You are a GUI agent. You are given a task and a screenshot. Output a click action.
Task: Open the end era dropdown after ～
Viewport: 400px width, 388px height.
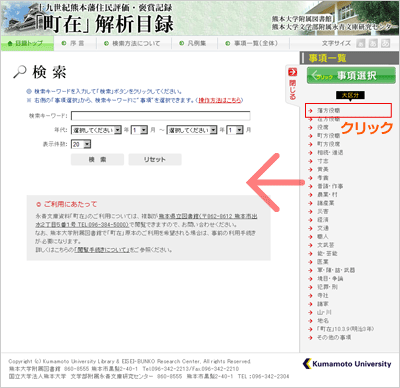(x=192, y=130)
